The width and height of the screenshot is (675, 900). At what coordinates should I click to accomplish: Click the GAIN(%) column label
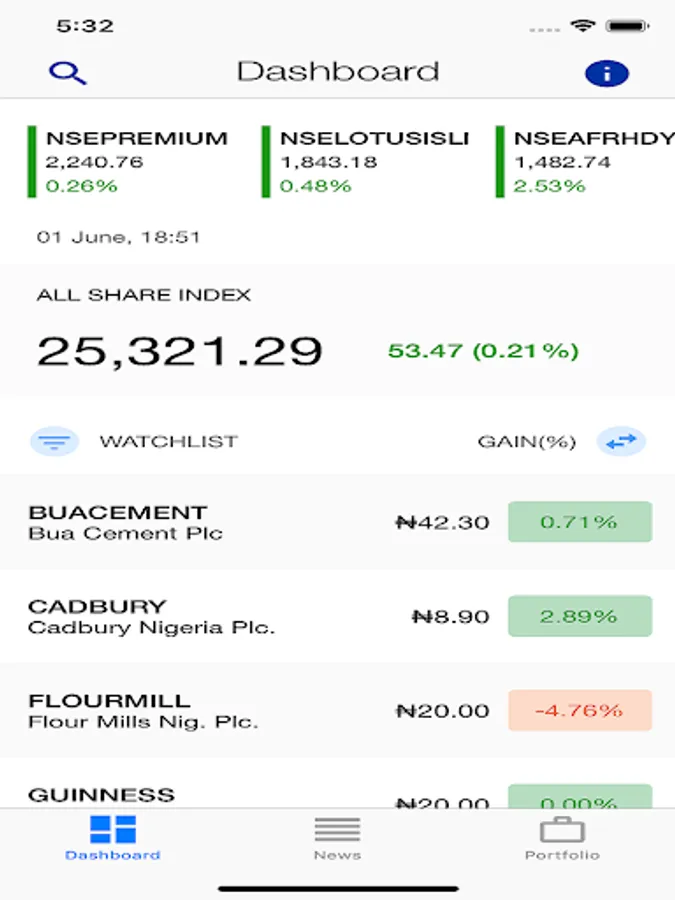coord(526,441)
